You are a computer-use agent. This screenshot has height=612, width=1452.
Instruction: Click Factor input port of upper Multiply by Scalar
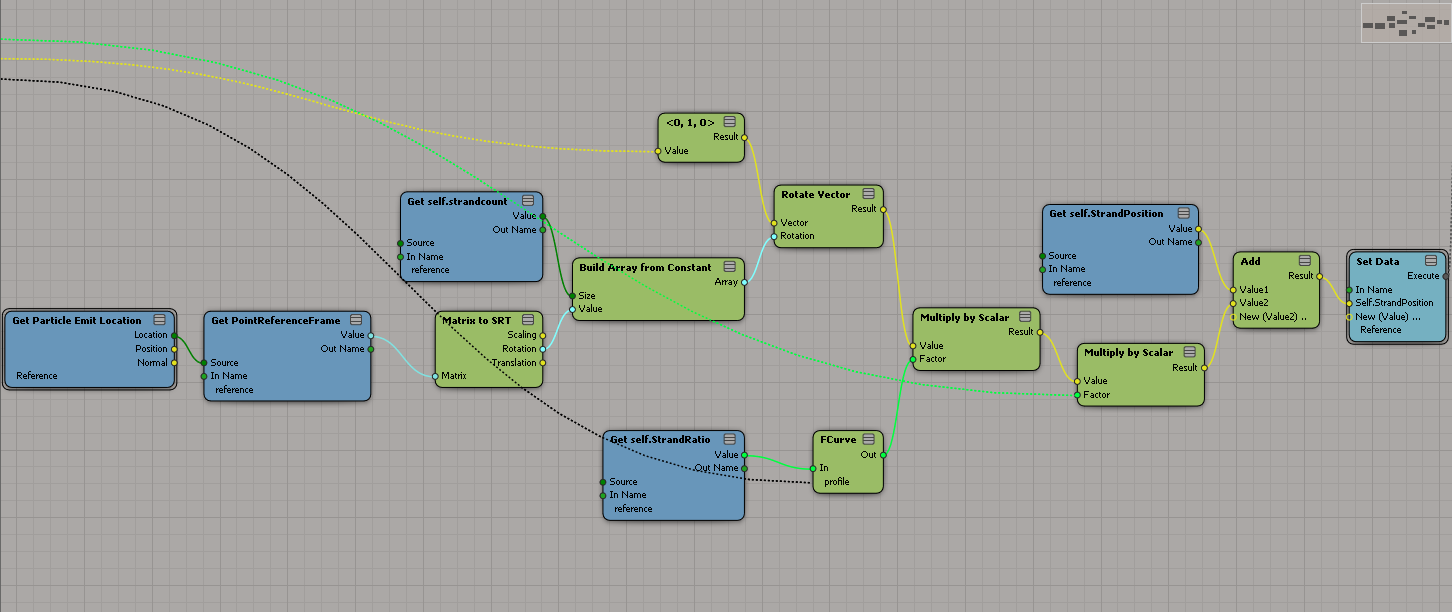(912, 360)
